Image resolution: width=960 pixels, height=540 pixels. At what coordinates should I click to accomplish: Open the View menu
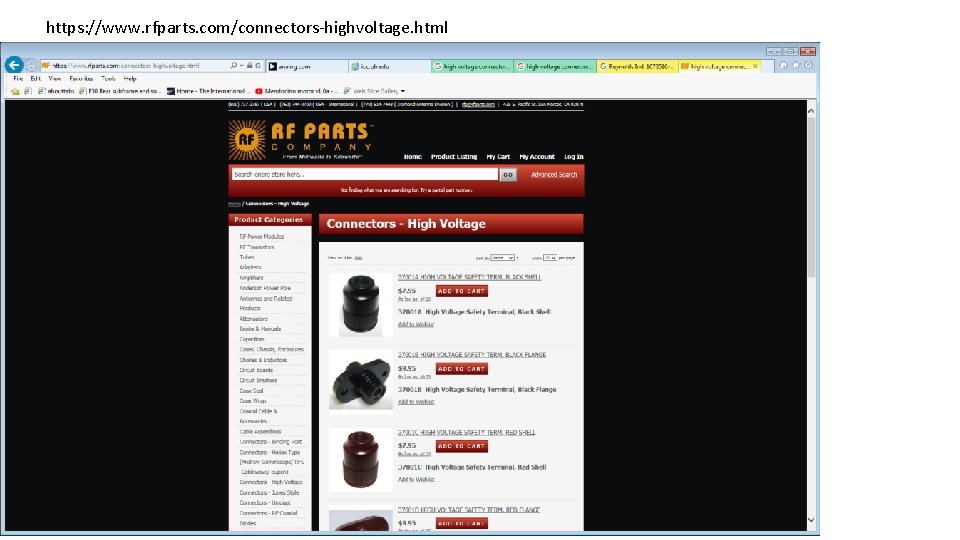(x=54, y=79)
